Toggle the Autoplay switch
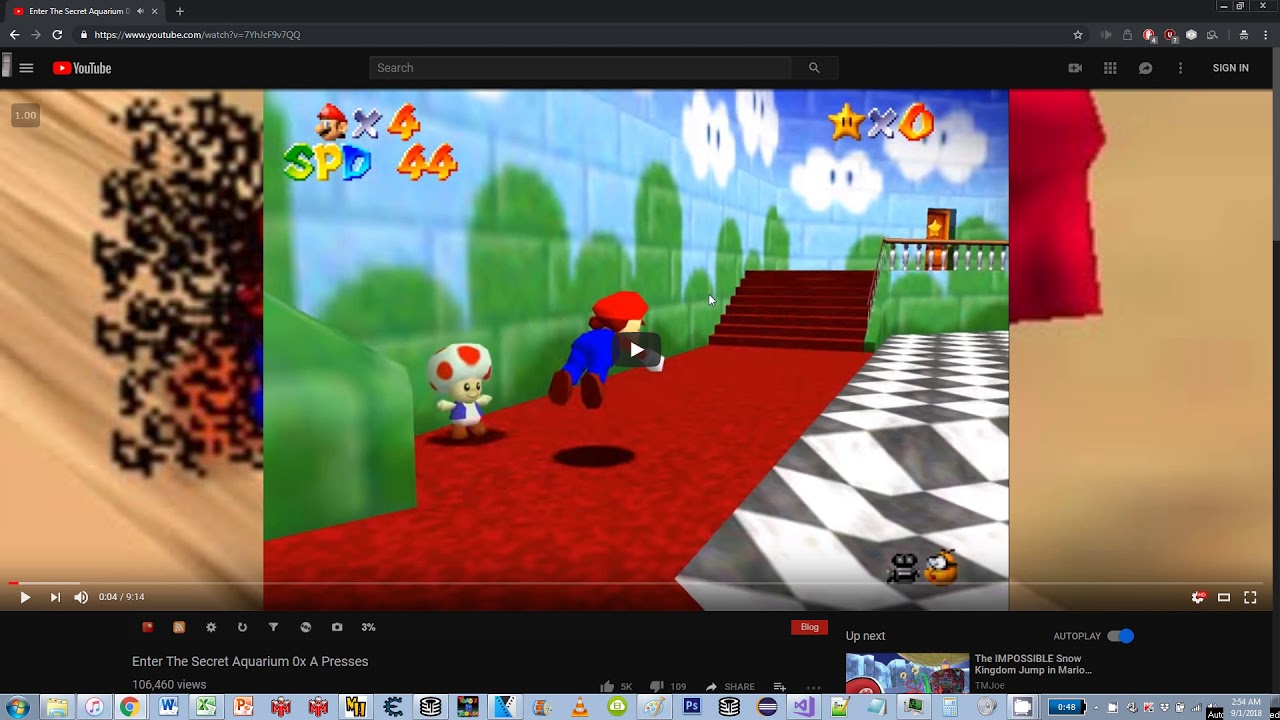Screen dimensions: 1280x720 click(1121, 636)
